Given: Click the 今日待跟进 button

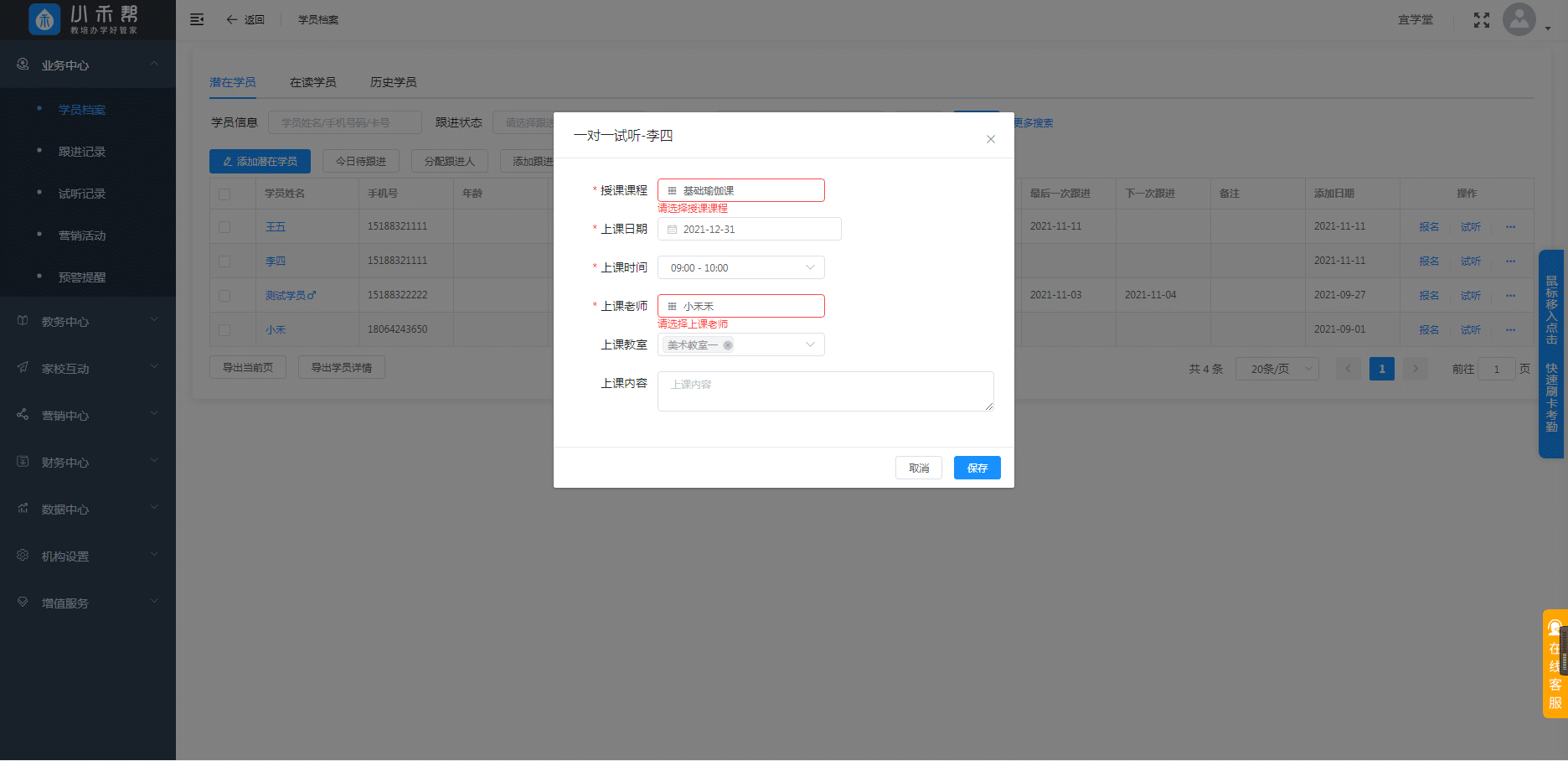Looking at the screenshot, I should click(361, 162).
